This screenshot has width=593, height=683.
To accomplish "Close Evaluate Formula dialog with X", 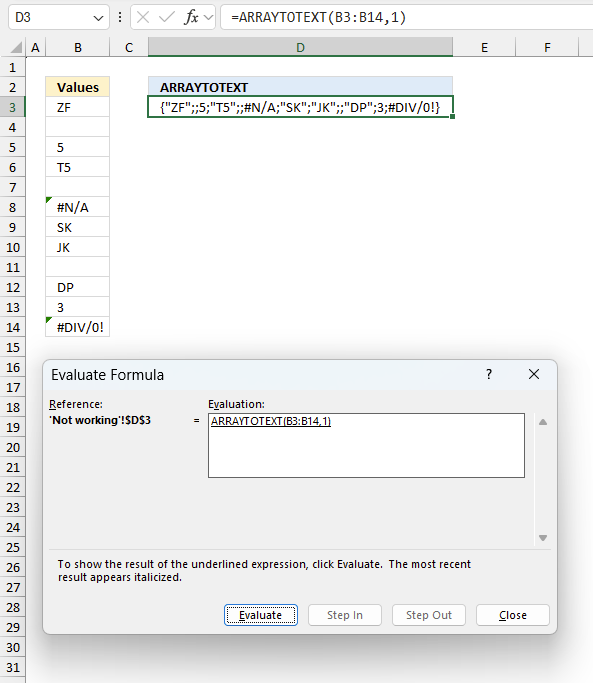I will click(534, 374).
